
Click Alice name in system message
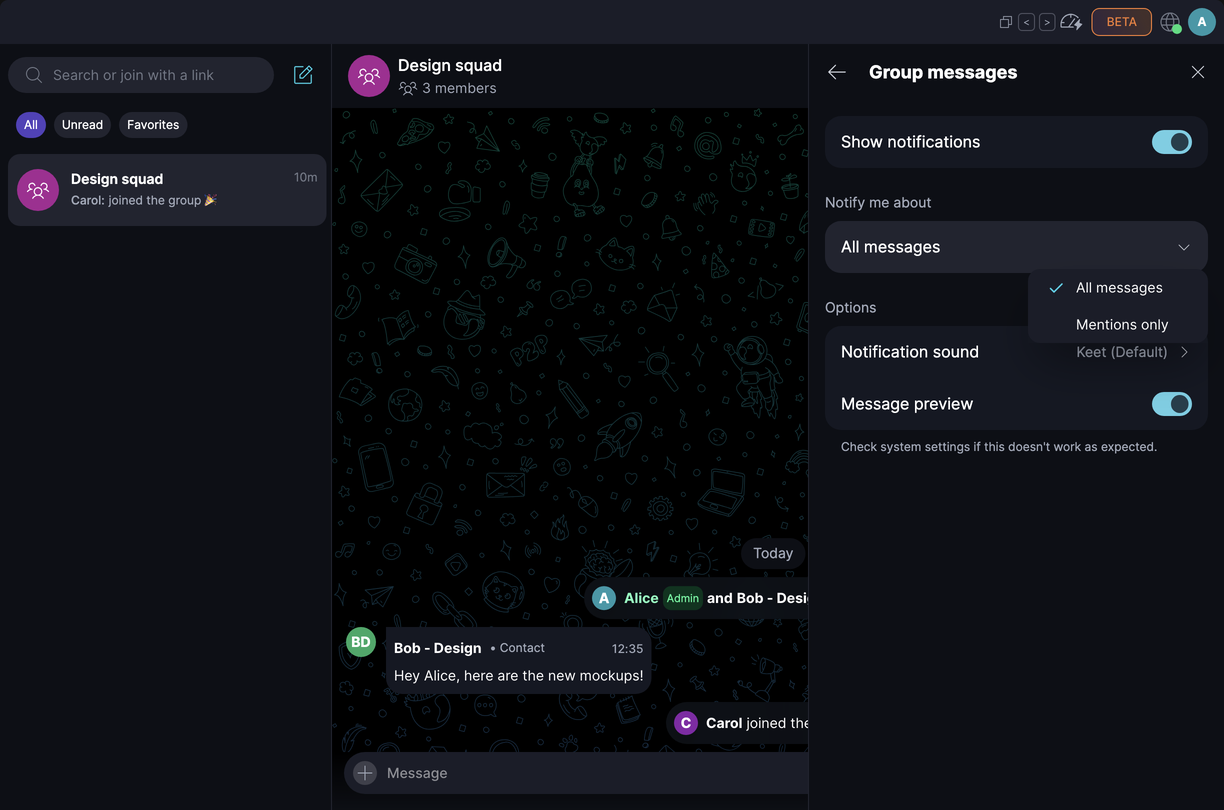(641, 598)
